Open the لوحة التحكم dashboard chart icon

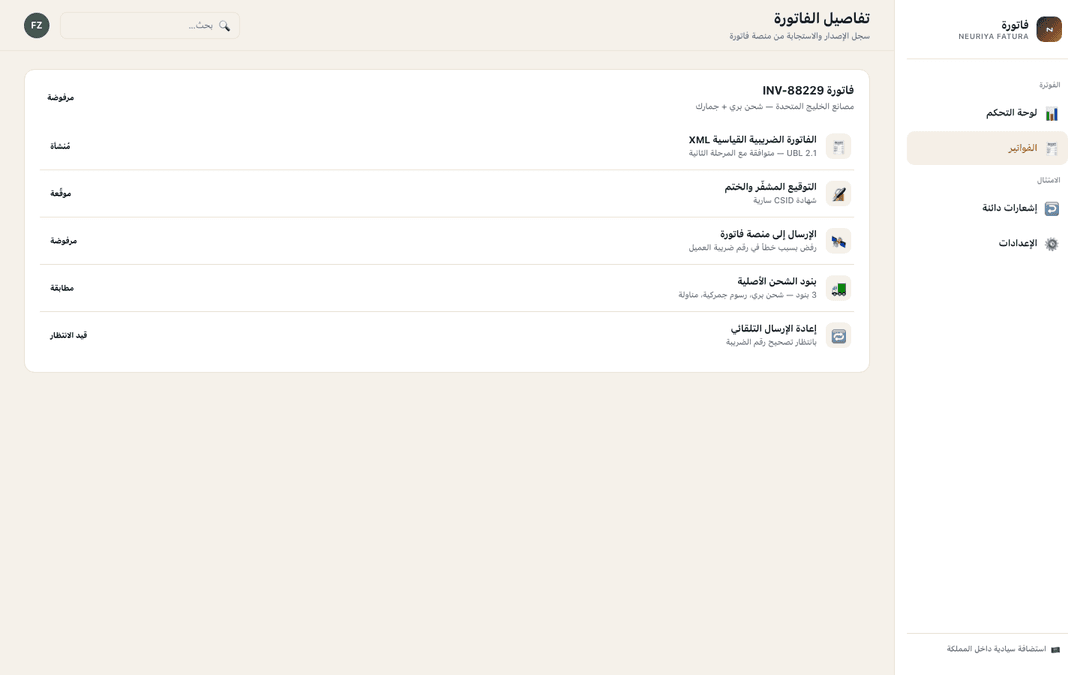coord(1052,114)
